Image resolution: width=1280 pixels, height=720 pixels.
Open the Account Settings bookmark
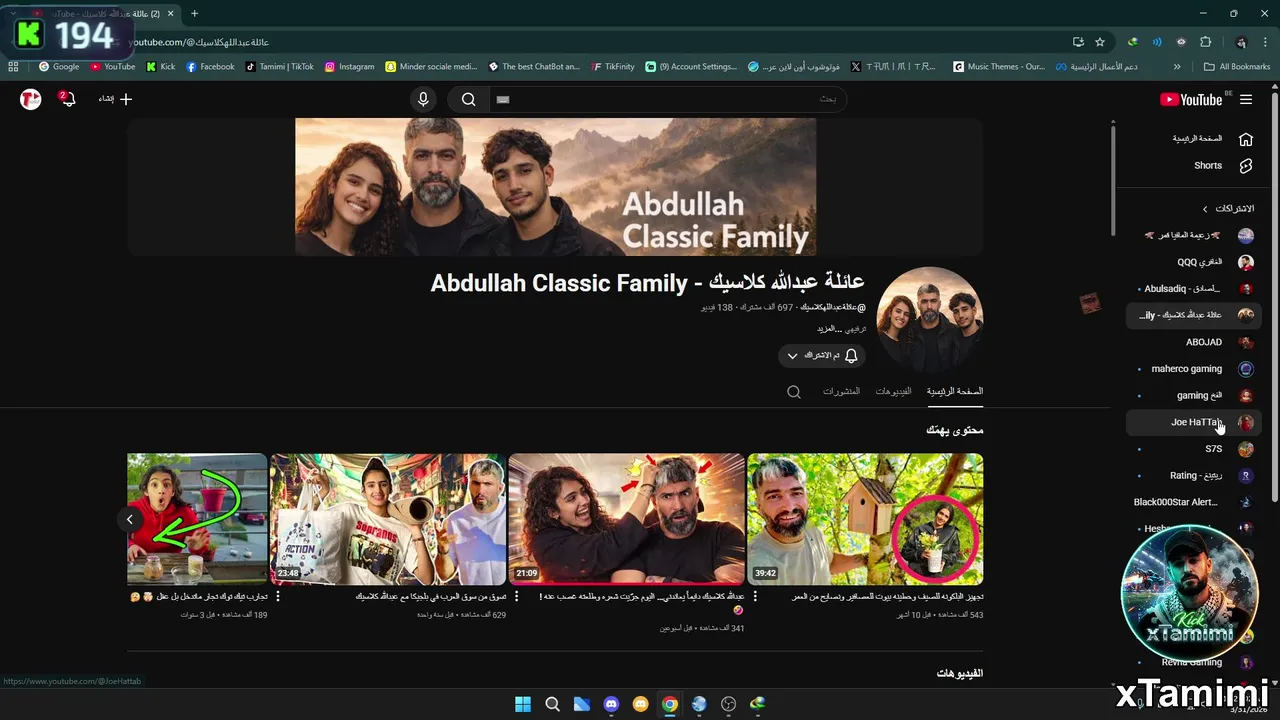coord(691,66)
